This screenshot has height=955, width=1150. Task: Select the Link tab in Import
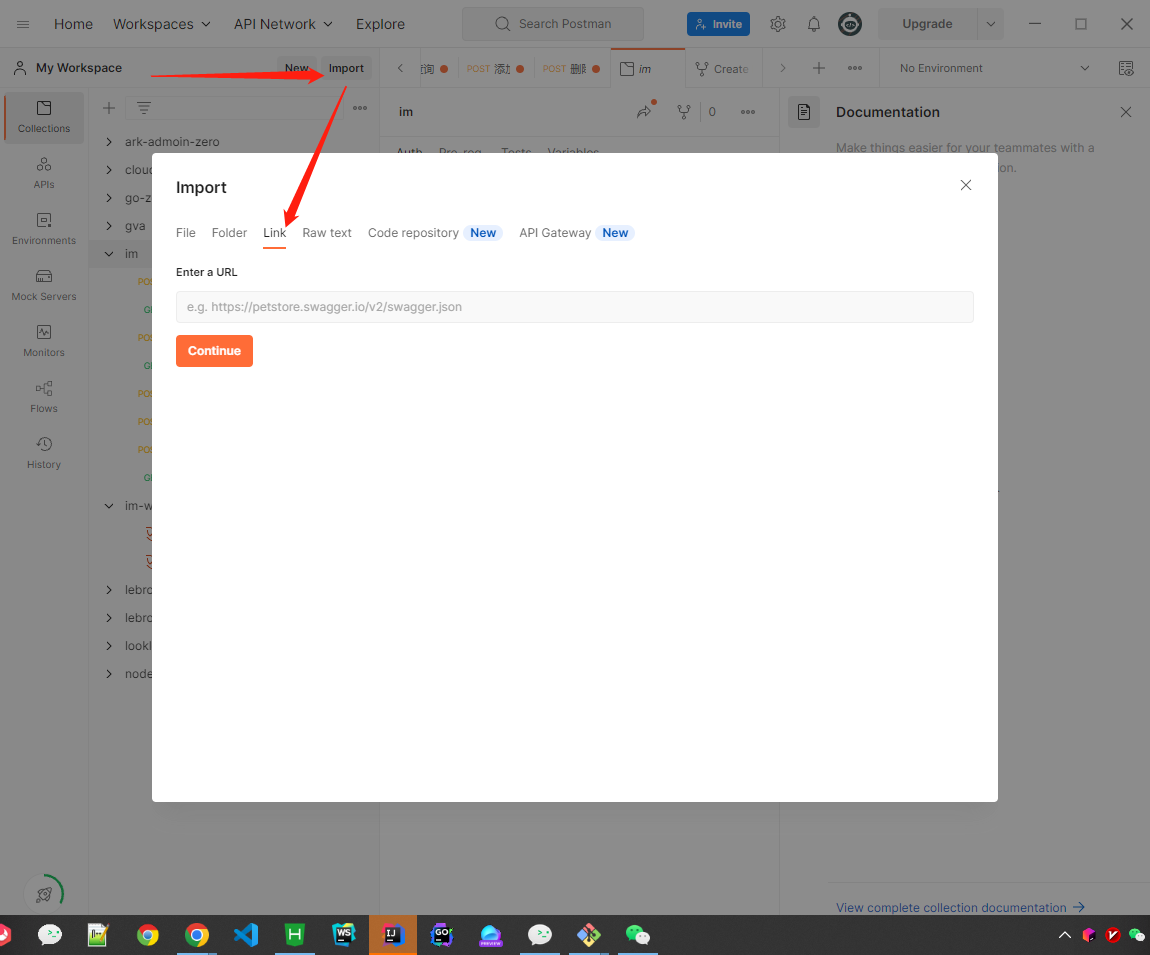(x=274, y=233)
